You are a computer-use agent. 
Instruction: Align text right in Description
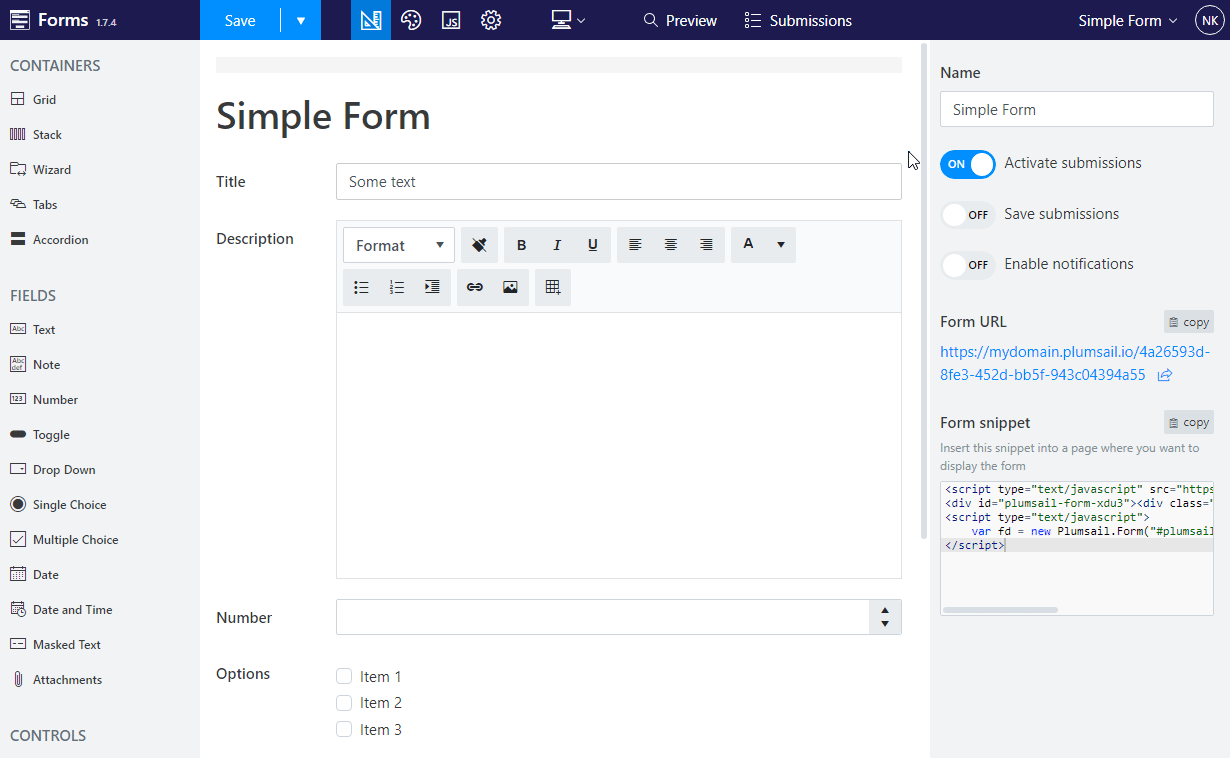pyautogui.click(x=707, y=245)
